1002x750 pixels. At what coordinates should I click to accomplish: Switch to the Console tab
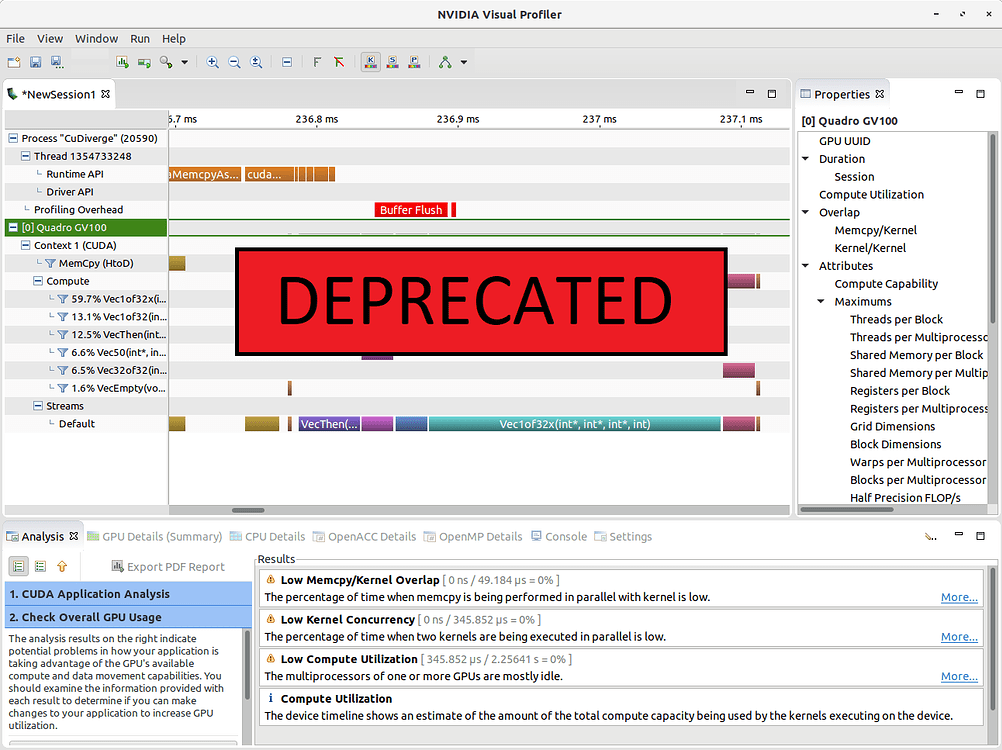566,536
